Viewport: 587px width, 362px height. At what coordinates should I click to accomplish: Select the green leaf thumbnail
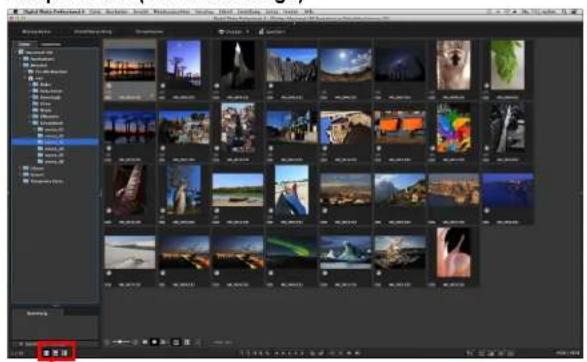(x=508, y=65)
